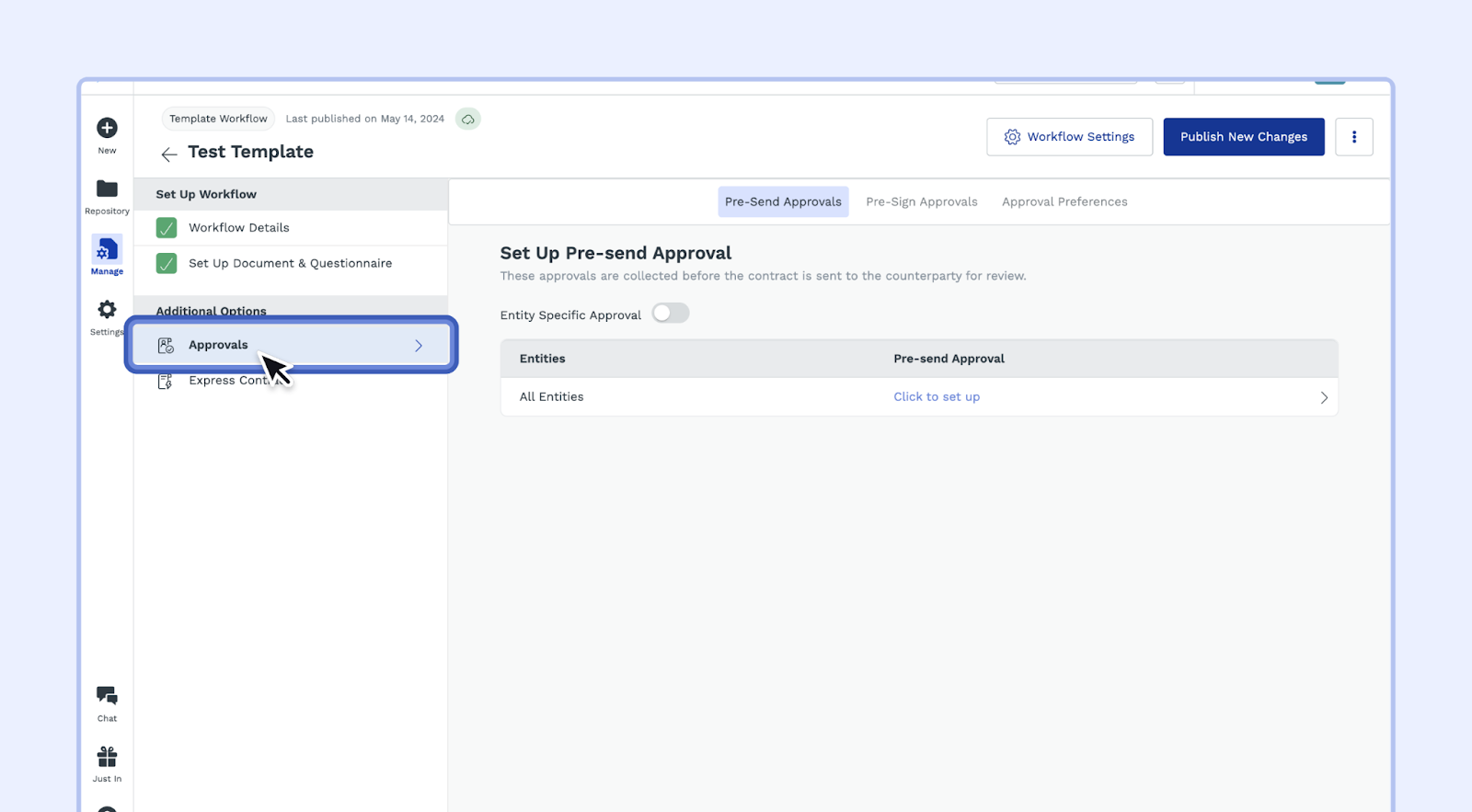Screen dimensions: 1472x812
Task: Click the cloud sync status icon
Action: coord(468,120)
